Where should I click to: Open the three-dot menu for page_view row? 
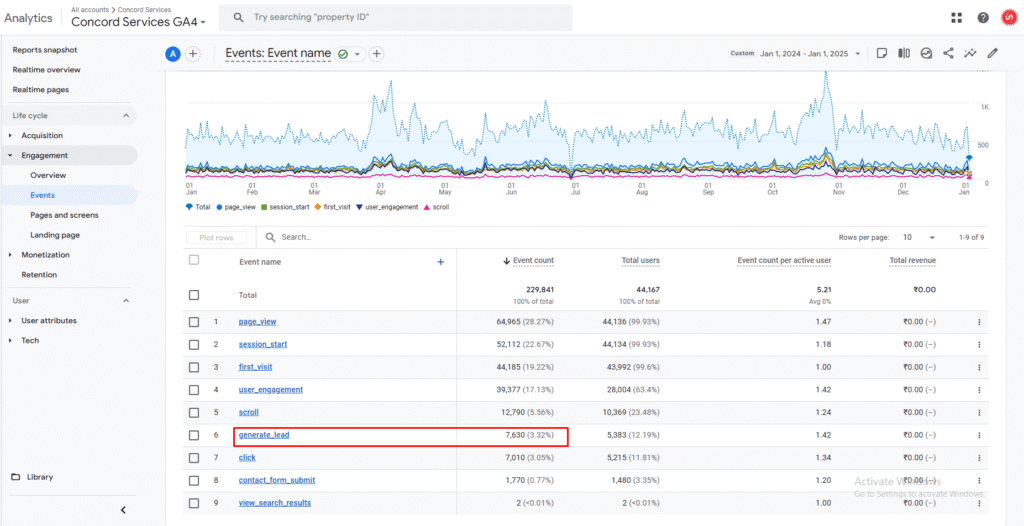(979, 322)
